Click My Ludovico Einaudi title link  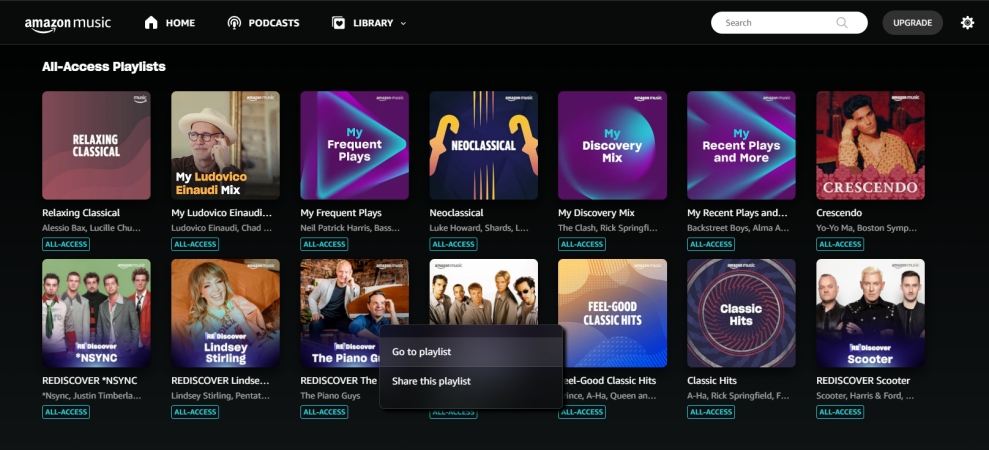pos(221,213)
